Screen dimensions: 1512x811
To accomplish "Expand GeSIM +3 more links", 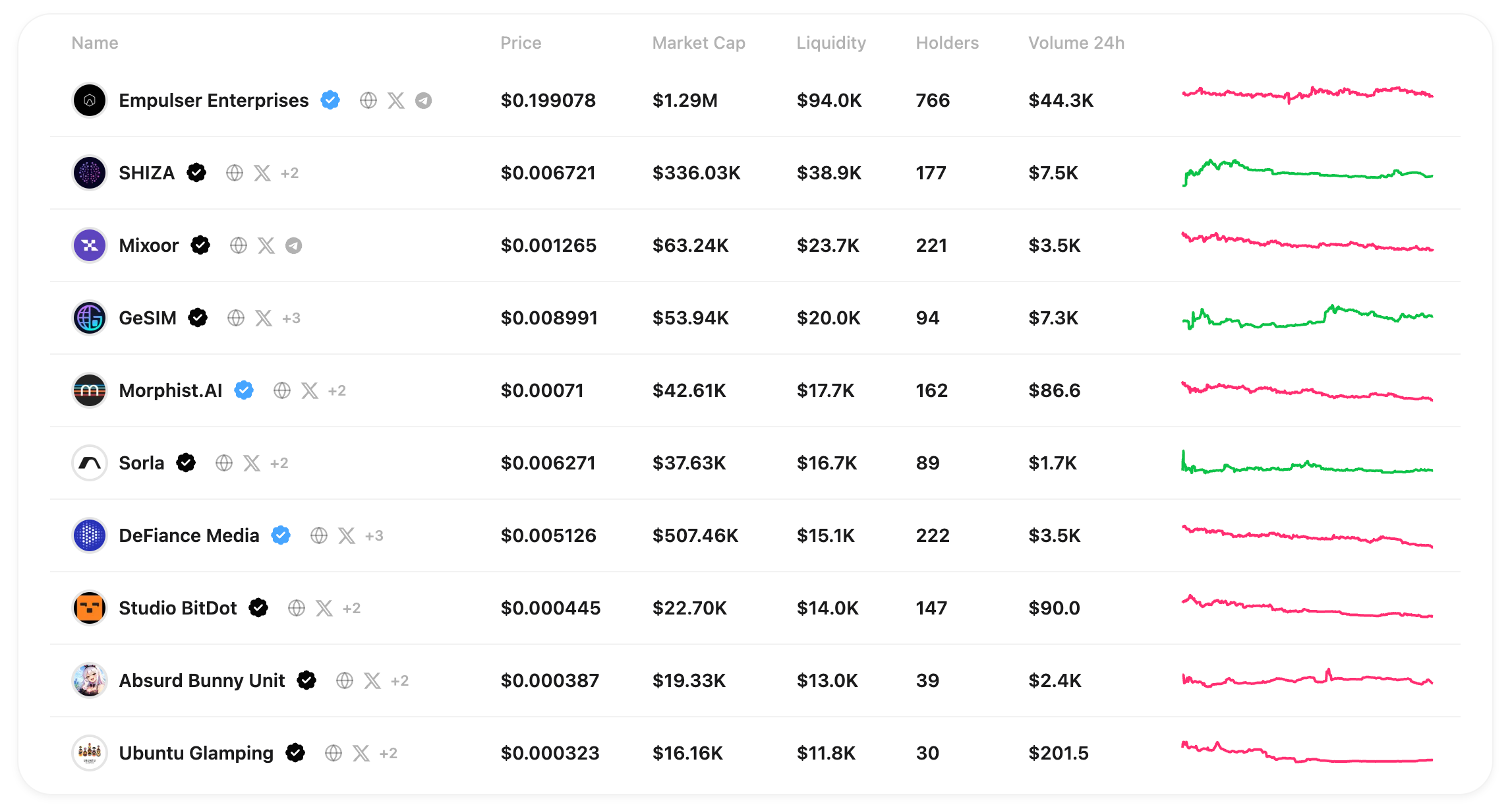I will 291,318.
